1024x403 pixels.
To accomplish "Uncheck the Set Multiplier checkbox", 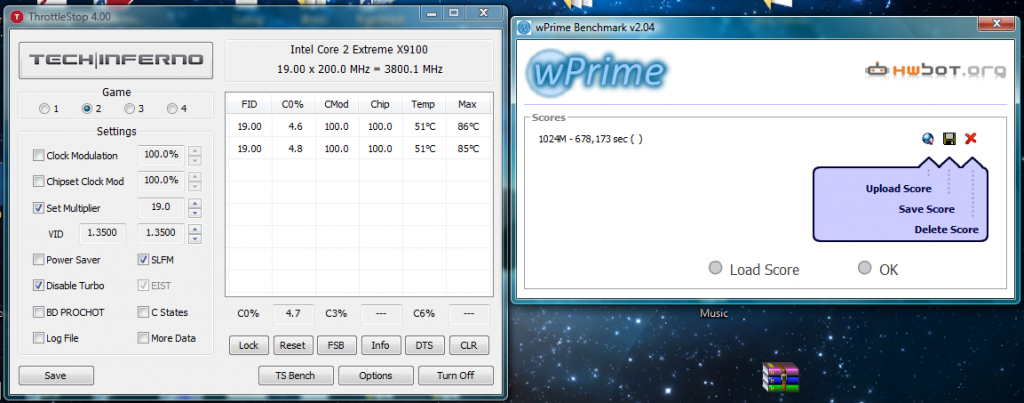I will [x=39, y=208].
